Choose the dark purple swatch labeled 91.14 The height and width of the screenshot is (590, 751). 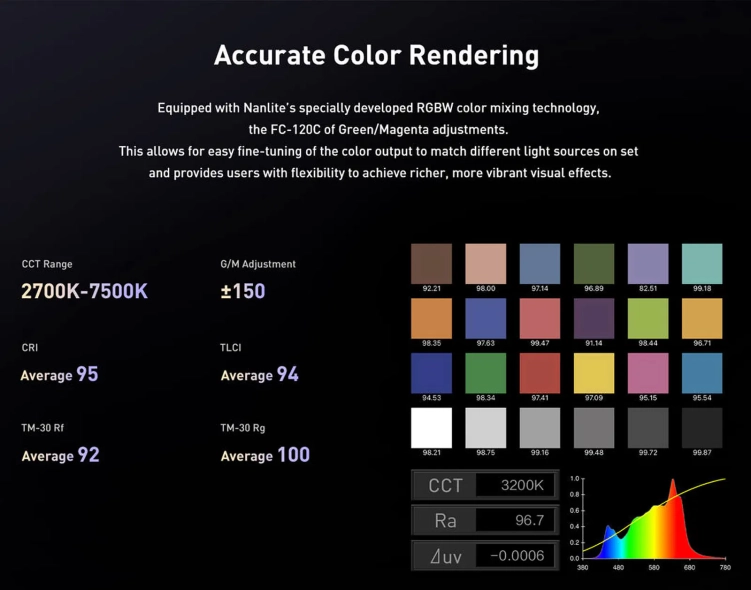[x=594, y=317]
